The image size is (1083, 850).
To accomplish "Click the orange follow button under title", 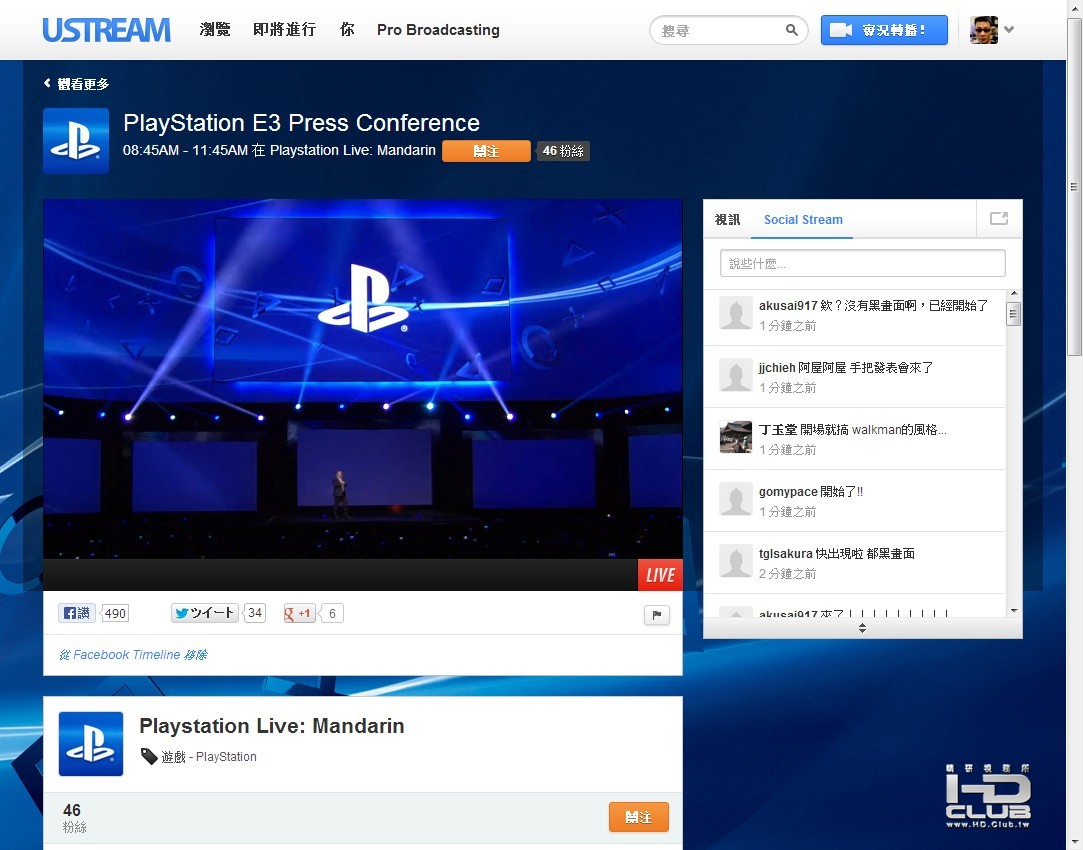I will click(486, 151).
